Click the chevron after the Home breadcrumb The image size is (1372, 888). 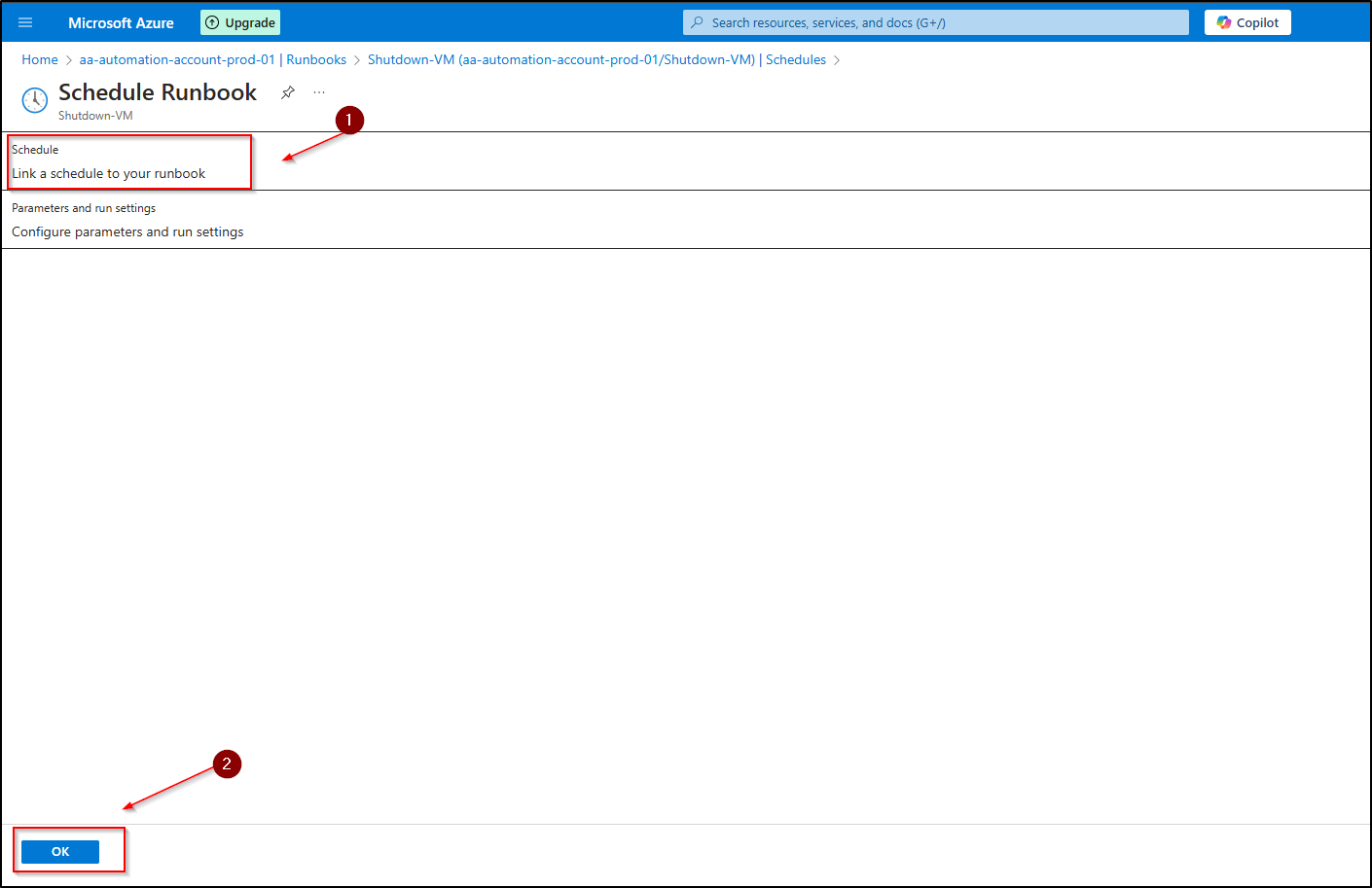click(x=69, y=60)
